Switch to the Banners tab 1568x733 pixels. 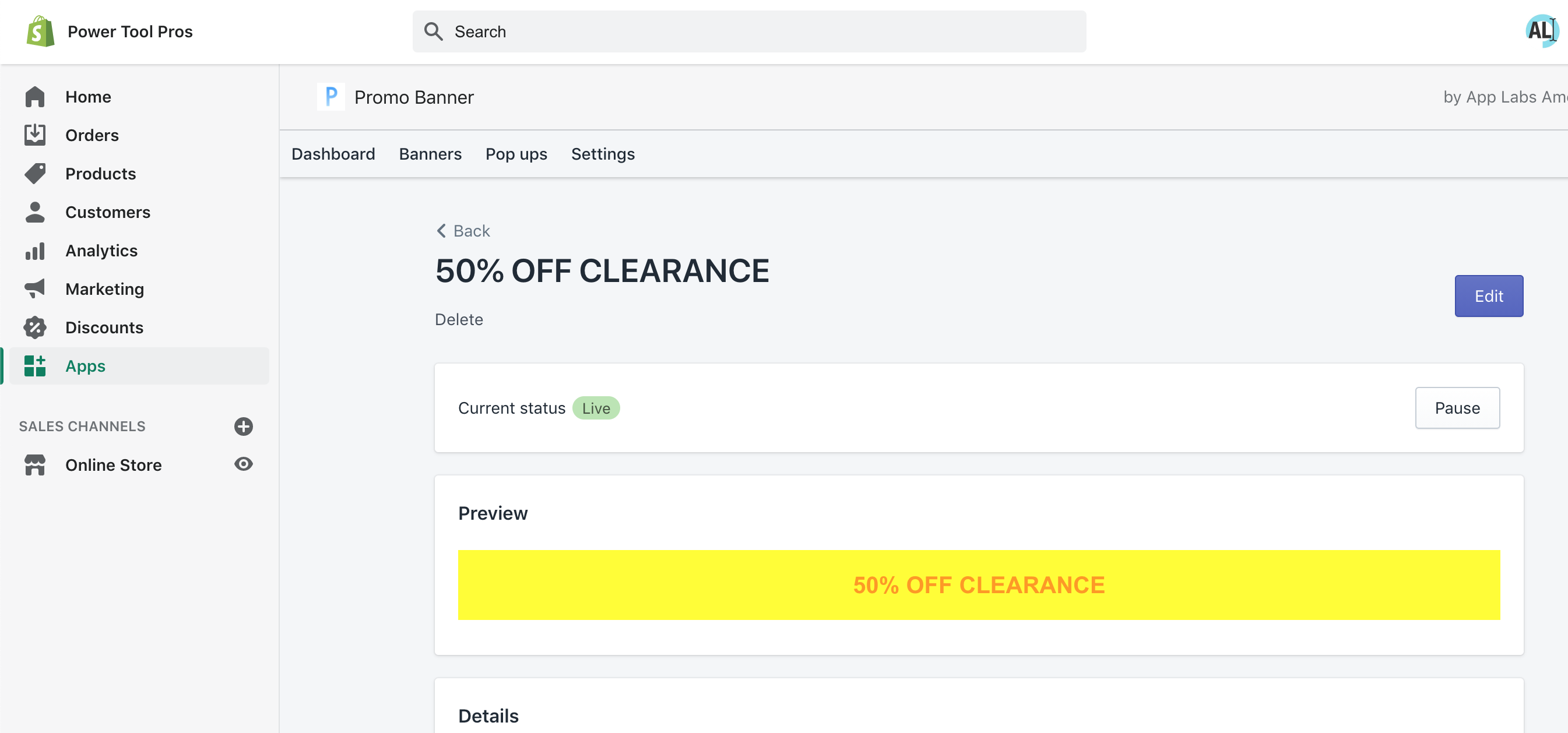430,154
